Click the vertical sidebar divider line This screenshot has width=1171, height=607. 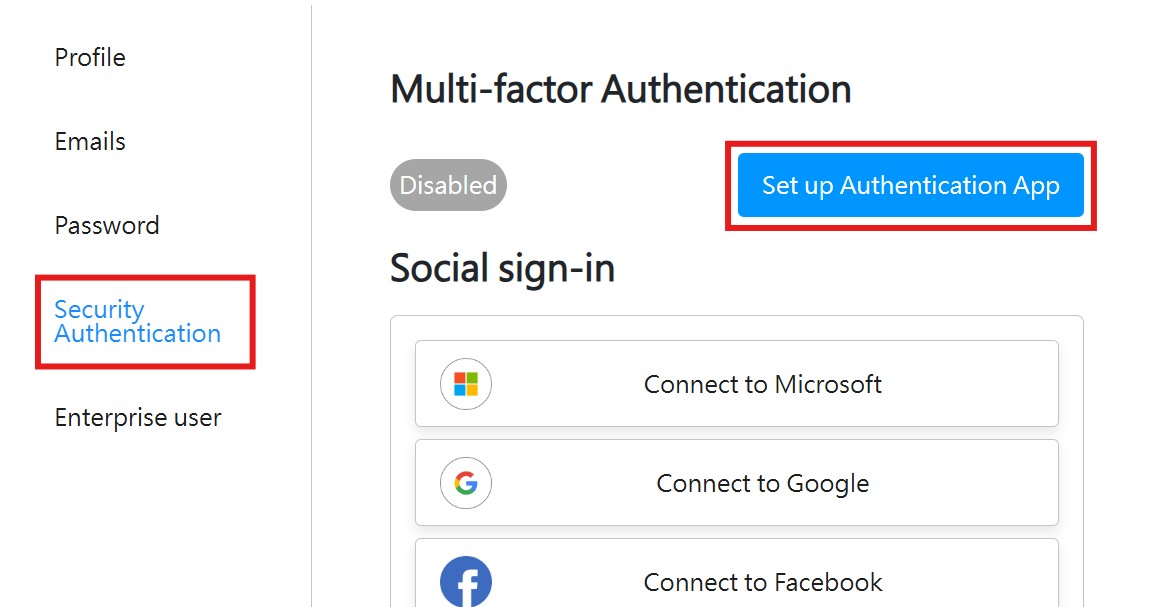tap(312, 300)
